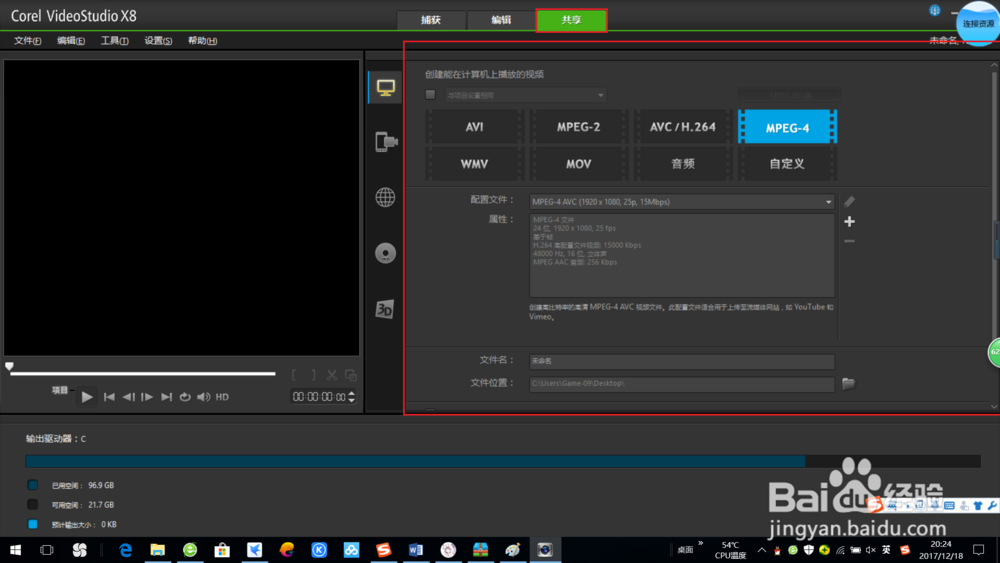Switch to the 共享 tab
Viewport: 1000px width, 563px height.
point(571,20)
